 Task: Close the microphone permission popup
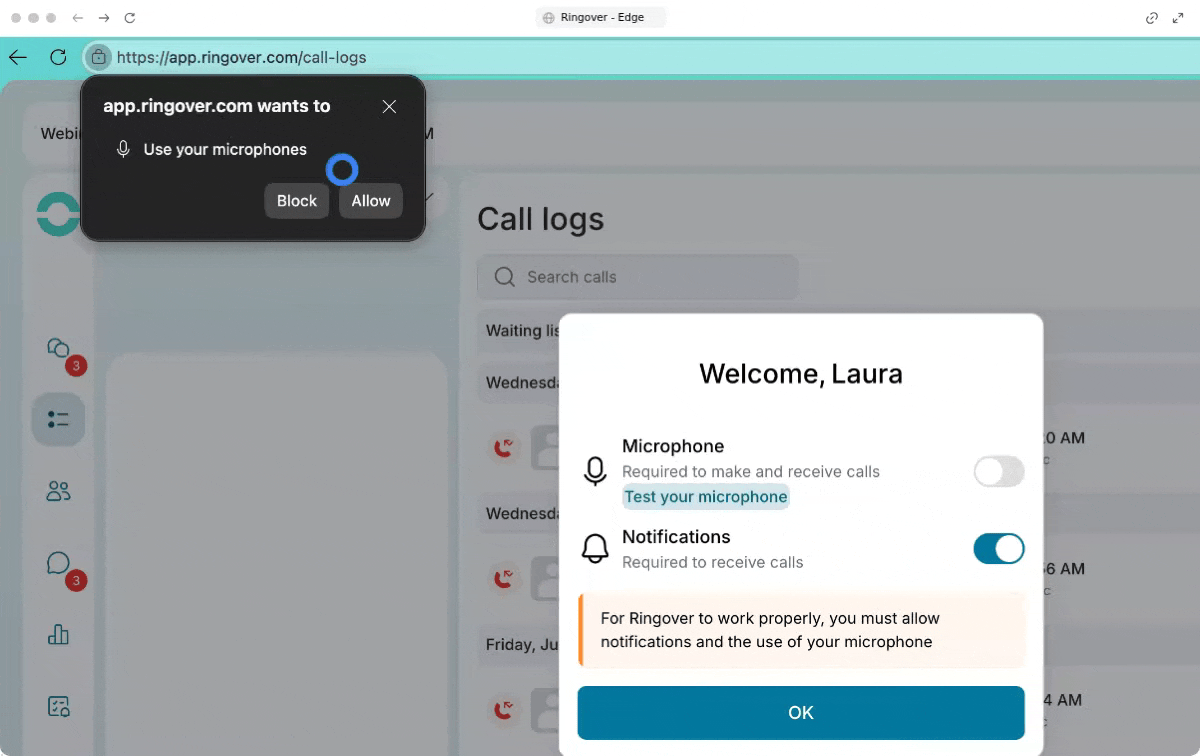point(390,106)
